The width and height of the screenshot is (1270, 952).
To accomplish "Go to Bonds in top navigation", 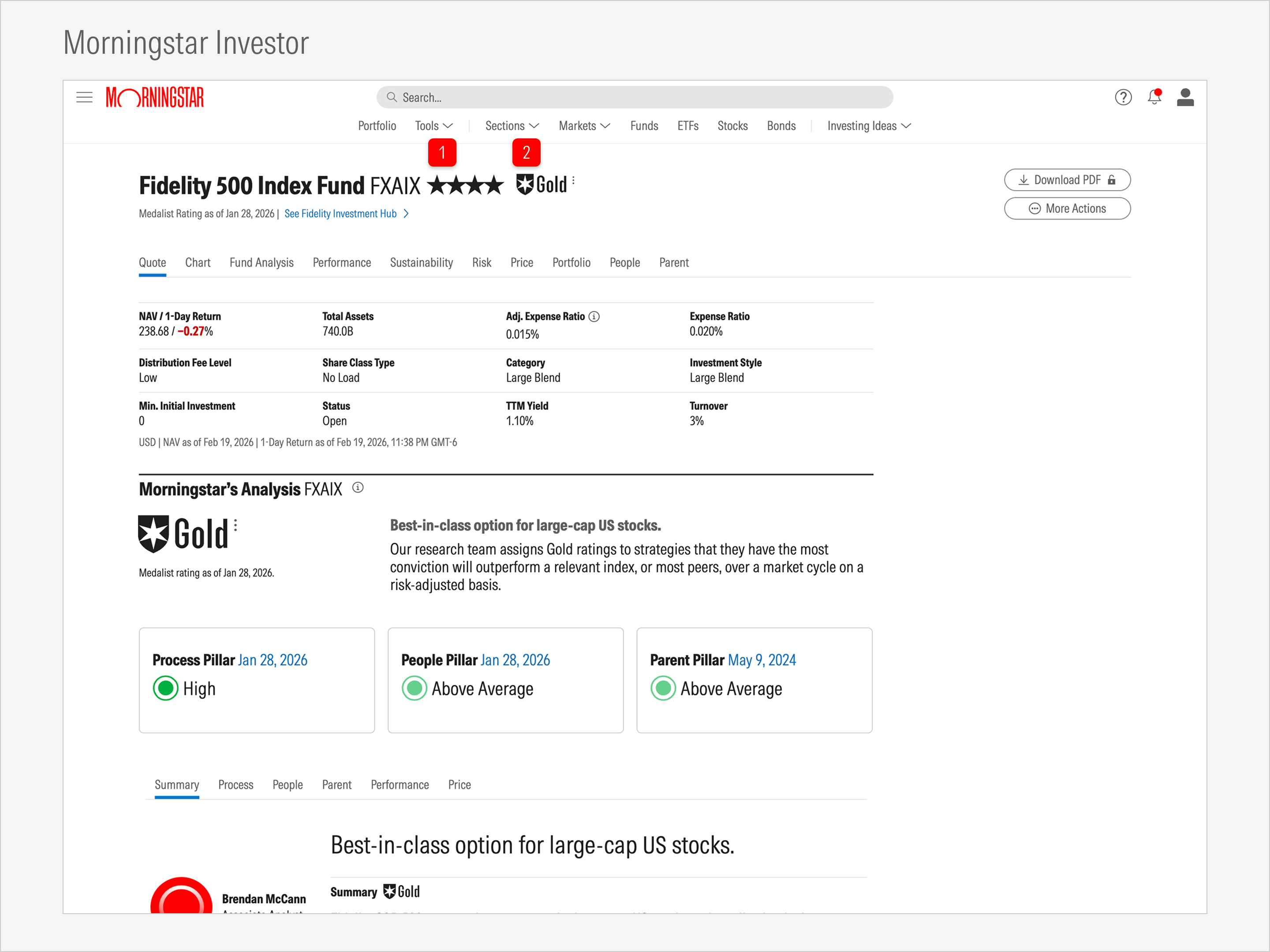I will pos(781,126).
